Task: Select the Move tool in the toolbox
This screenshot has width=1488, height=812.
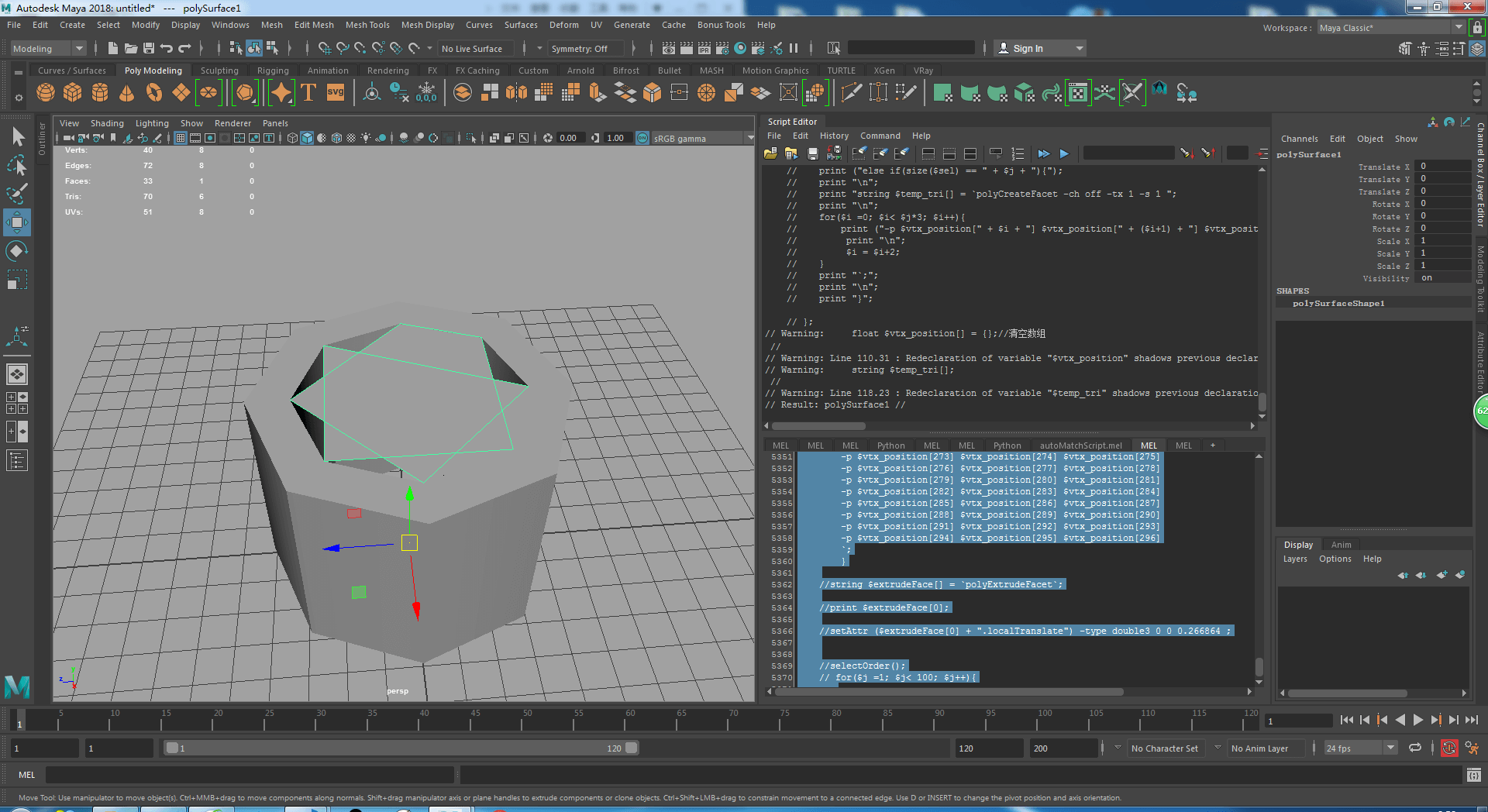Action: point(17,223)
